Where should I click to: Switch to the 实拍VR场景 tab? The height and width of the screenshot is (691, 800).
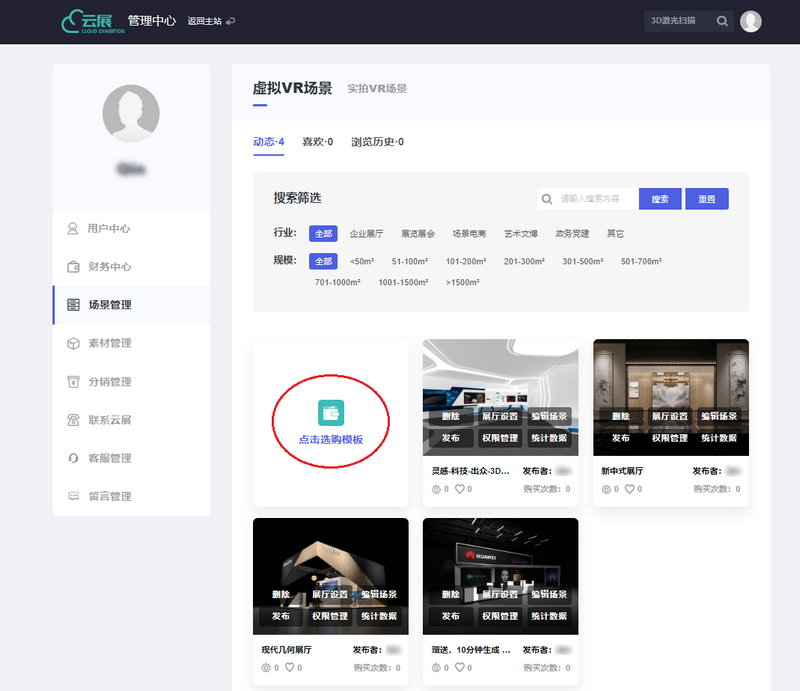tap(376, 88)
